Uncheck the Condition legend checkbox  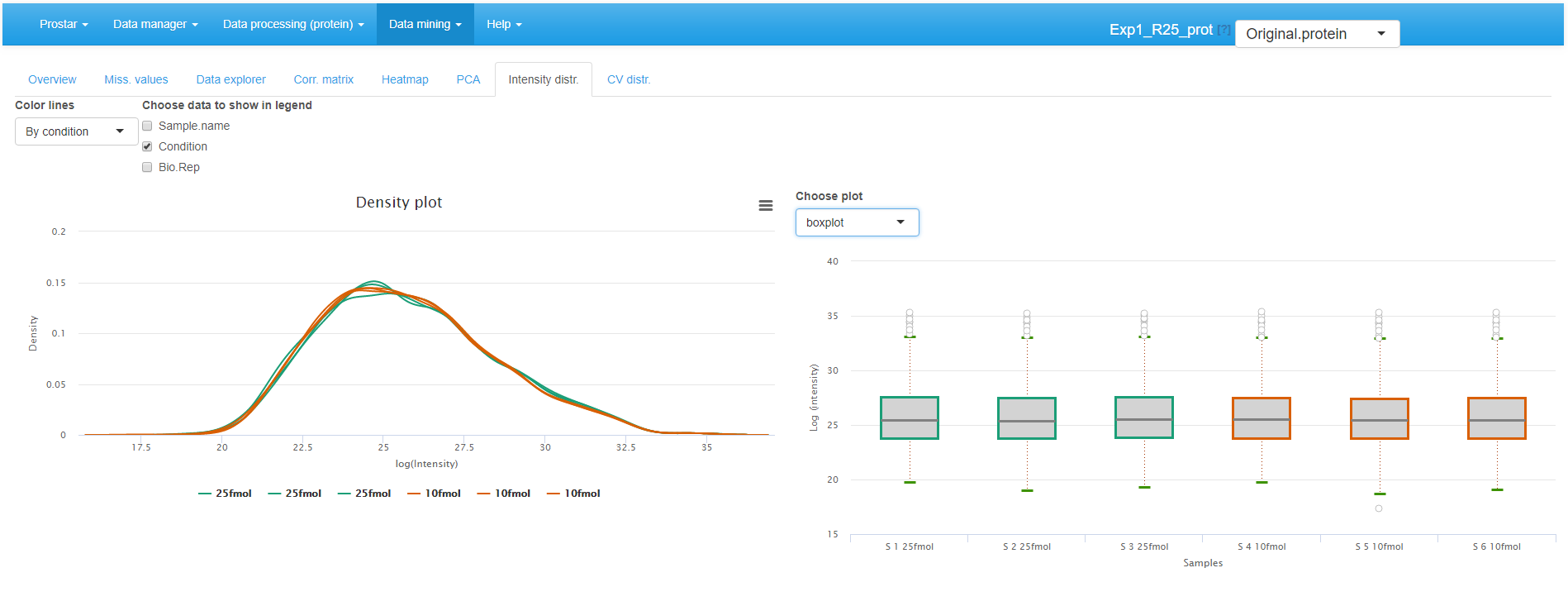click(147, 147)
